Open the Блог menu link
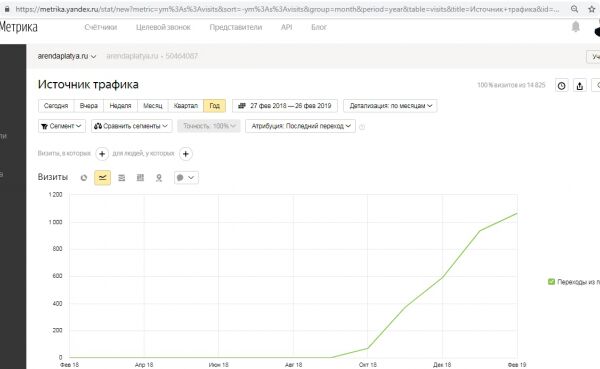The image size is (600, 369). tap(319, 27)
